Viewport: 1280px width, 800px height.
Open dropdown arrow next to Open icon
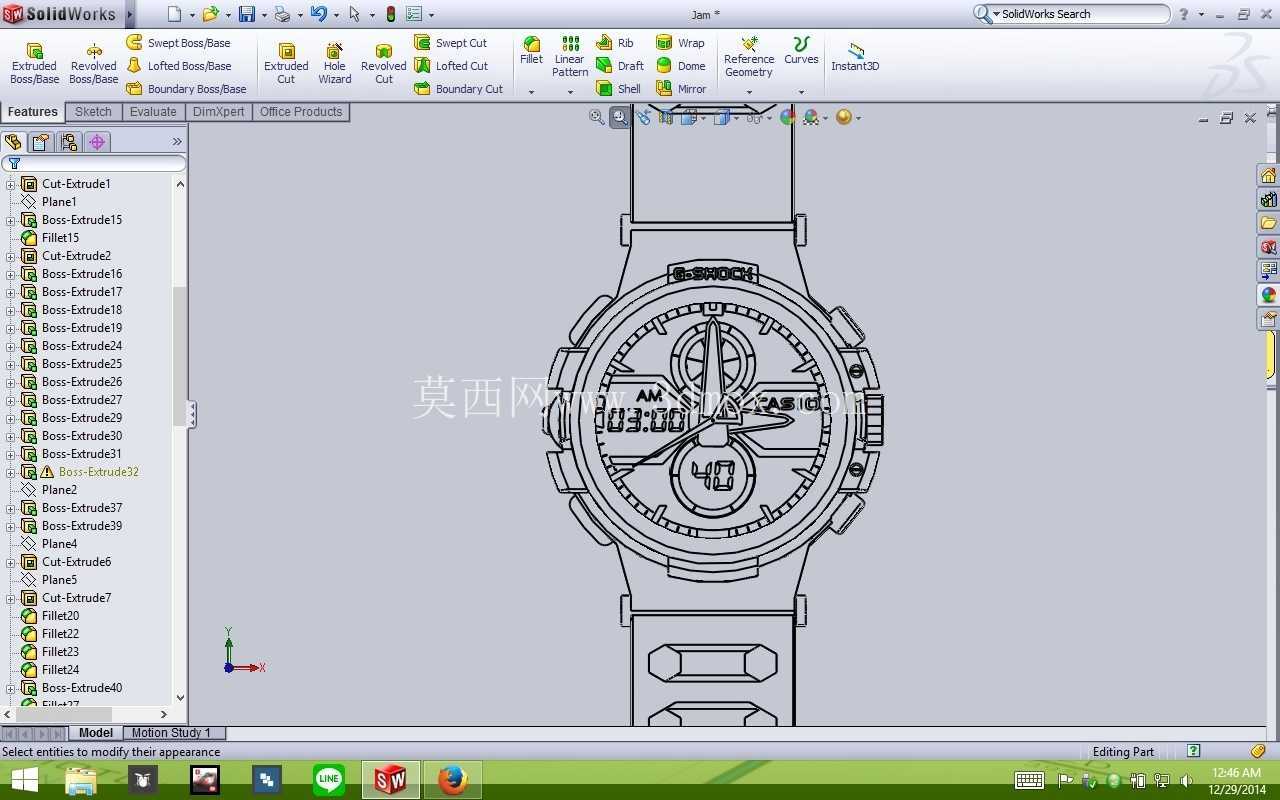(x=229, y=15)
